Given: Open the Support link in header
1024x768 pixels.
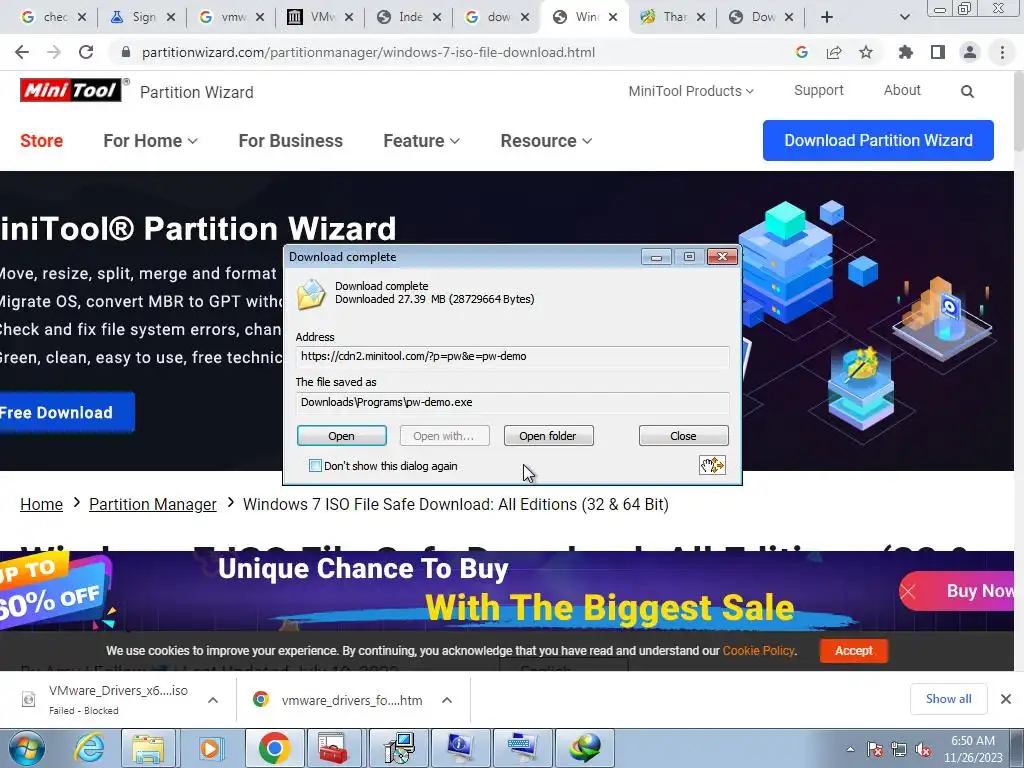Looking at the screenshot, I should pos(818,90).
